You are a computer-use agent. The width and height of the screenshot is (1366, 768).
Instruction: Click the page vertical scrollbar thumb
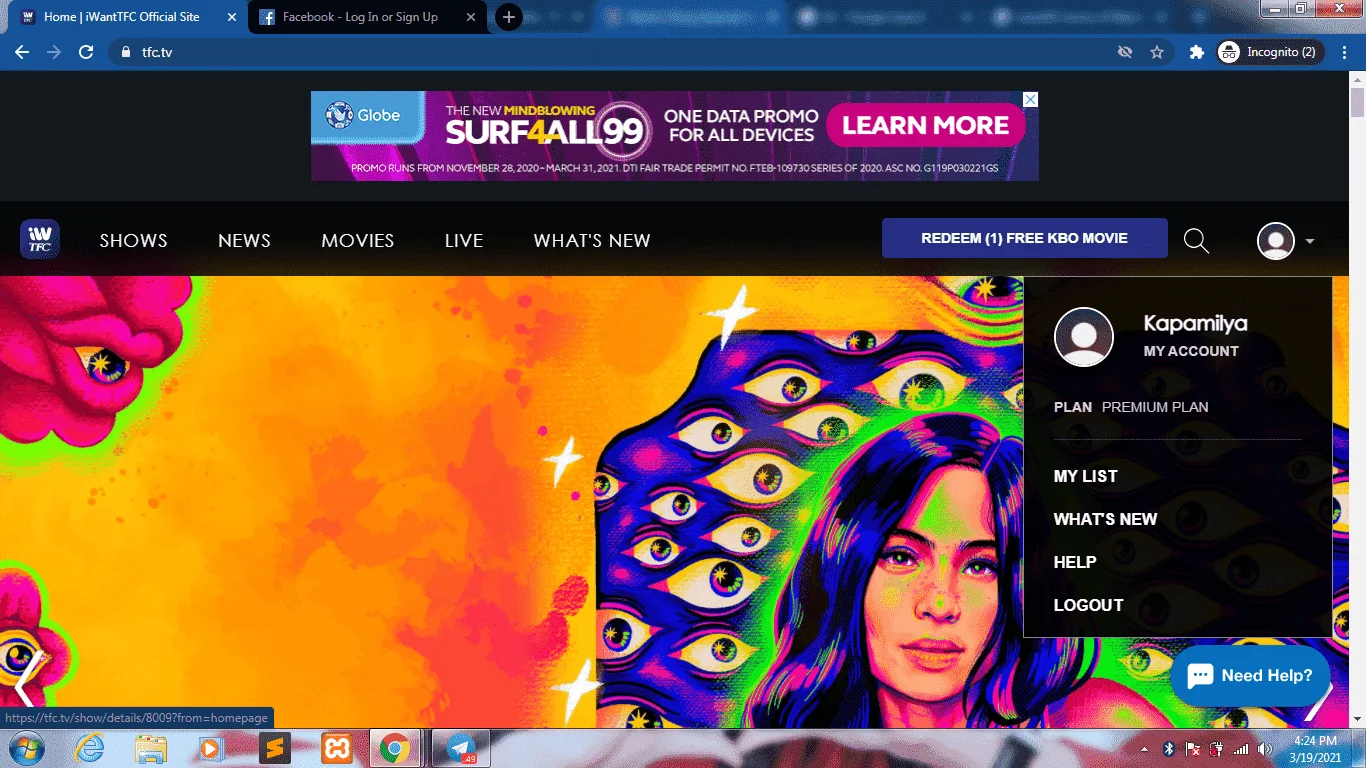click(1357, 104)
